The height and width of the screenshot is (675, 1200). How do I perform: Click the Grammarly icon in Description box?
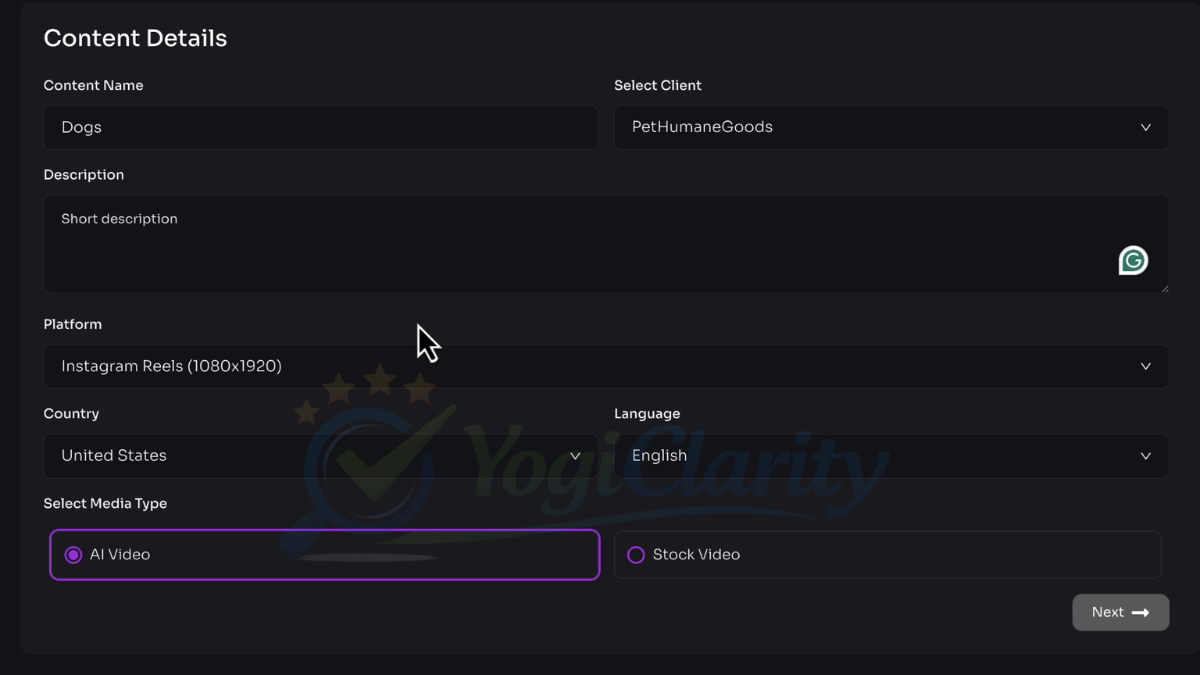tap(1133, 261)
